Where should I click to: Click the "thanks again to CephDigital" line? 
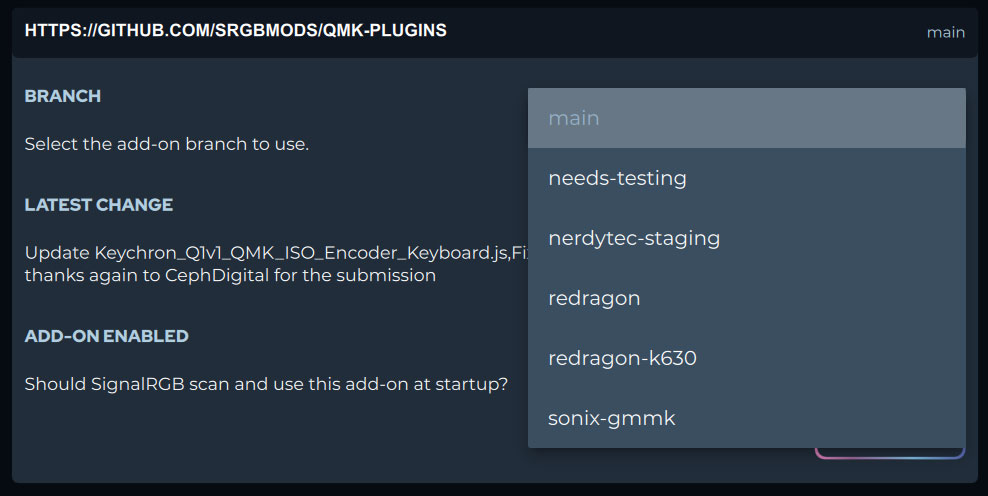(230, 275)
